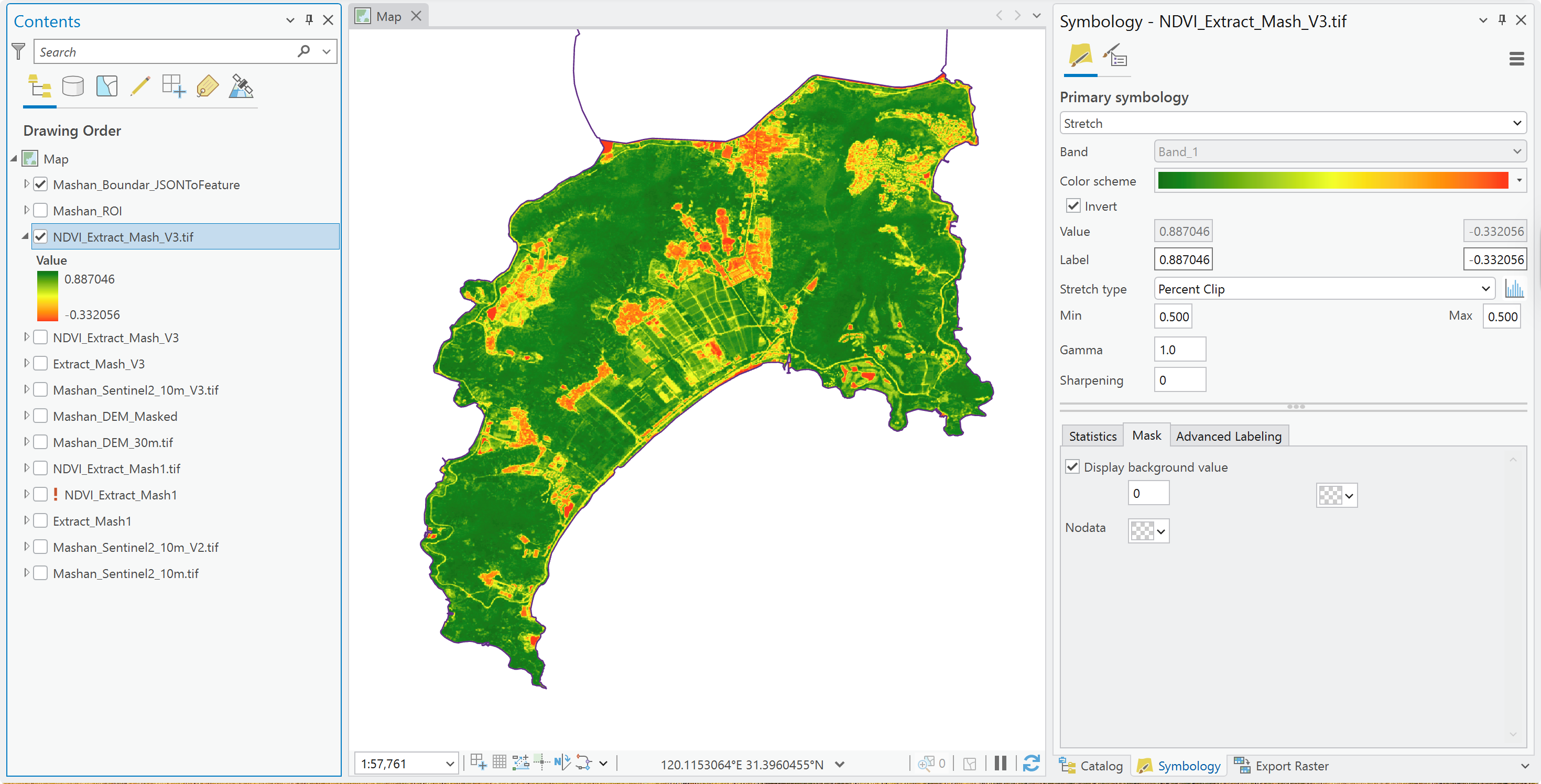This screenshot has width=1541, height=784.
Task: Click the Constraints icon in status bar
Action: click(x=520, y=763)
